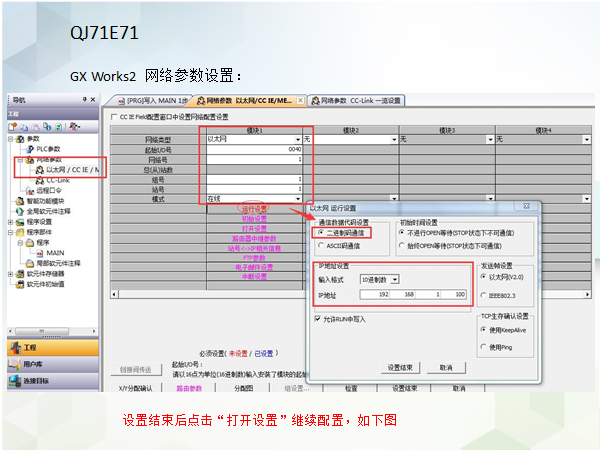Close the 网络参数 以太网 tab
Viewport: 600px width, 450px height.
300,100
